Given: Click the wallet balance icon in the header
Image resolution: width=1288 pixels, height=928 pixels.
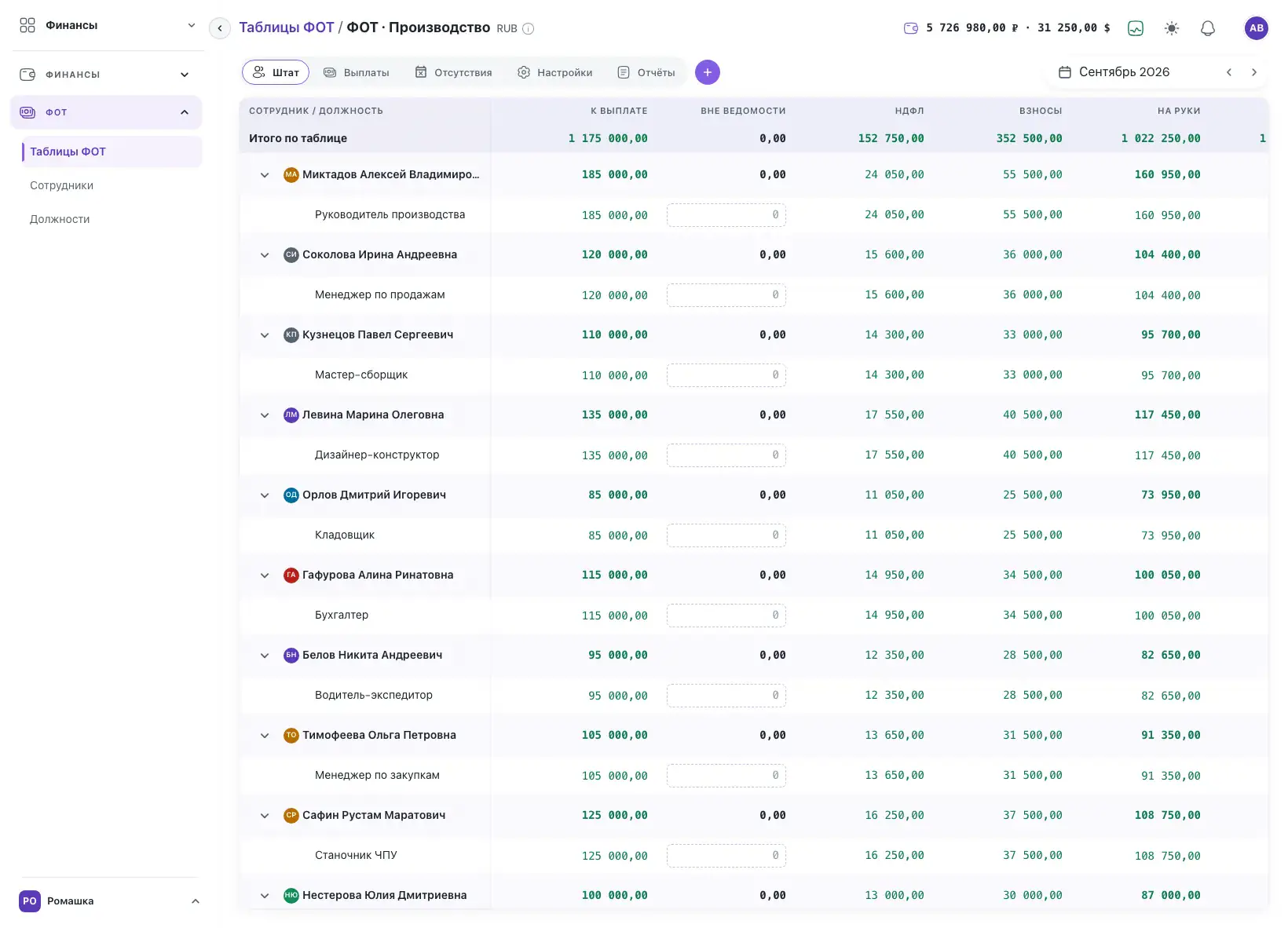Looking at the screenshot, I should point(911,28).
